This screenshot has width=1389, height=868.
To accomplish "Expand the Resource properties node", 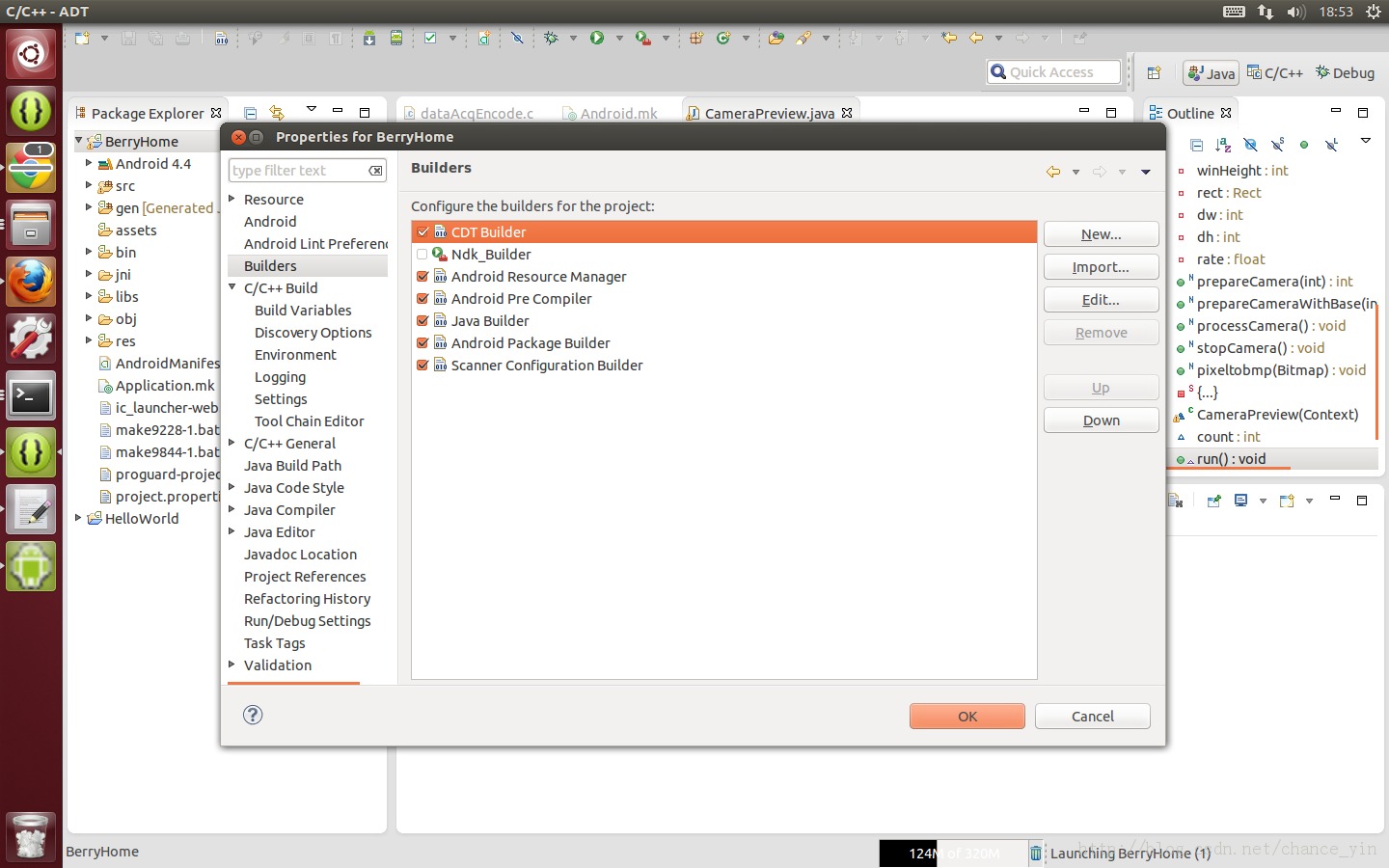I will coord(232,199).
